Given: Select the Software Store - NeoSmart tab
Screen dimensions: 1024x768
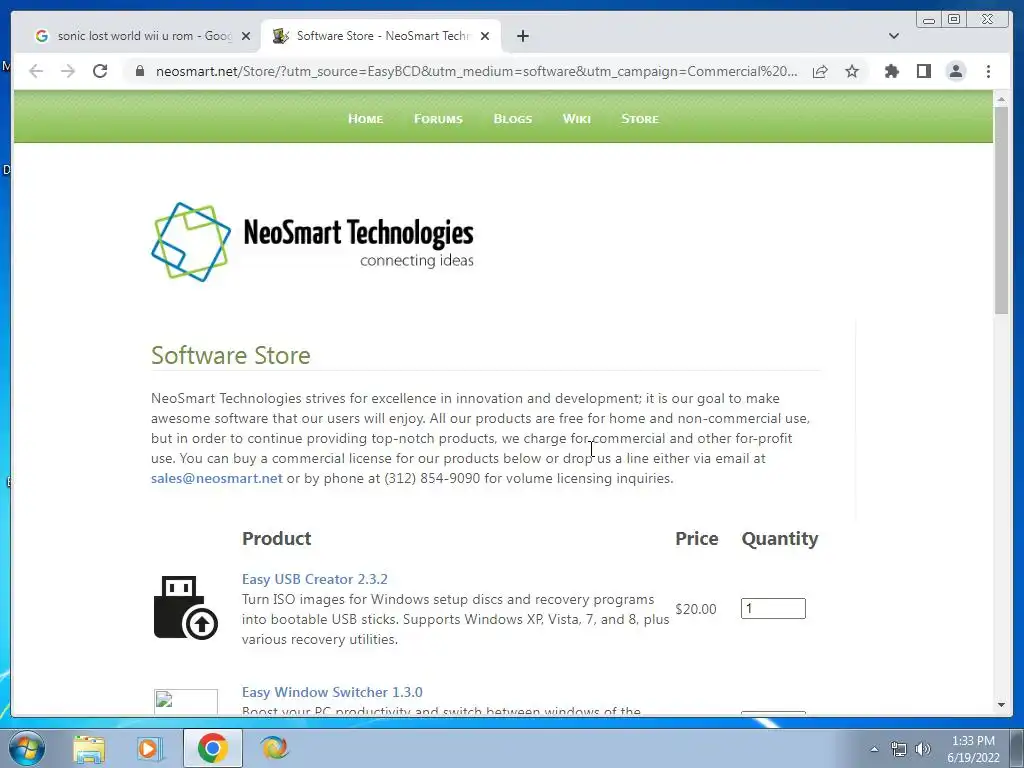Looking at the screenshot, I should click(381, 36).
